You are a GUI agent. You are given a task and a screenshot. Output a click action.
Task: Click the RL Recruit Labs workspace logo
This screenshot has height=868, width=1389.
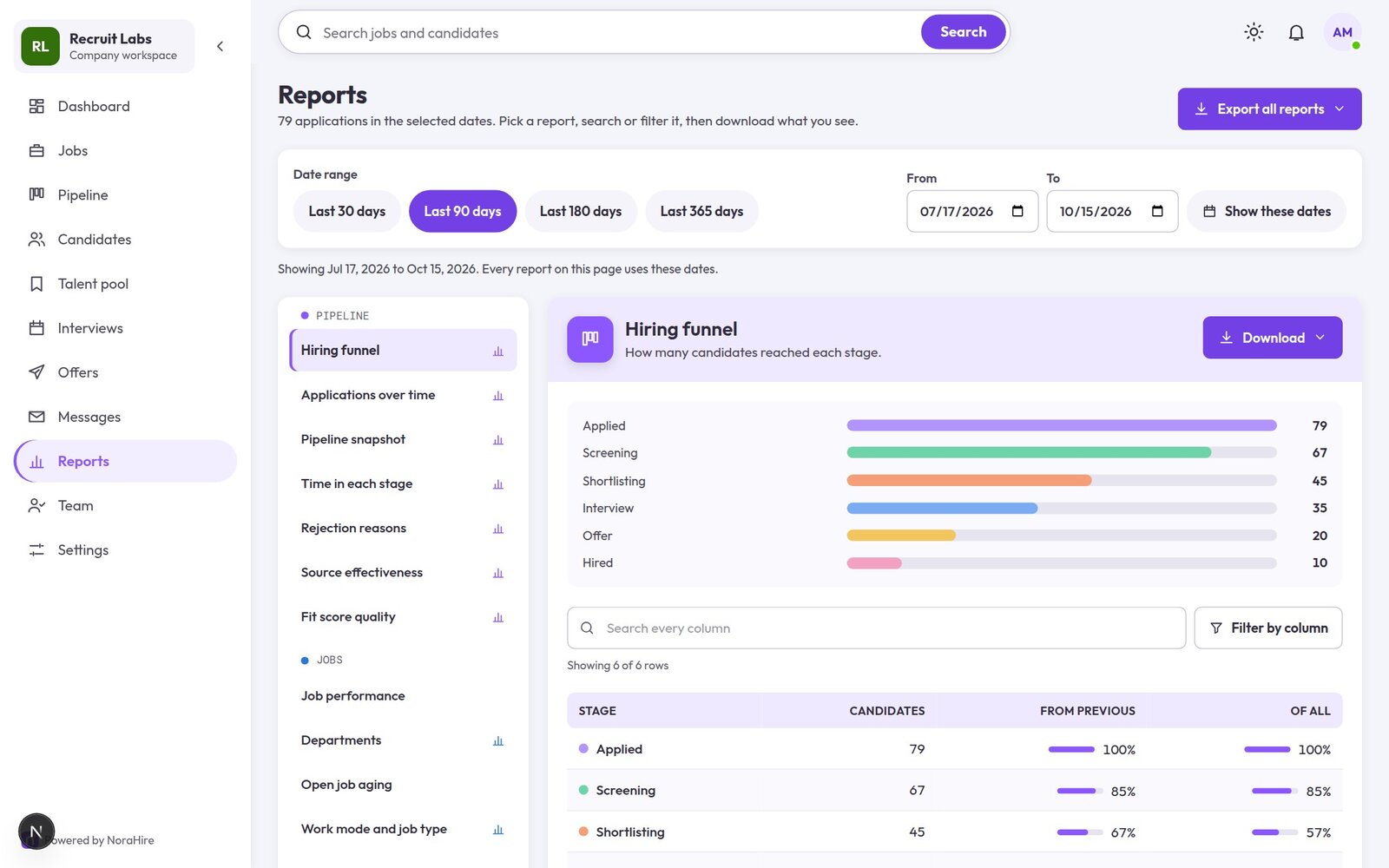(40, 46)
